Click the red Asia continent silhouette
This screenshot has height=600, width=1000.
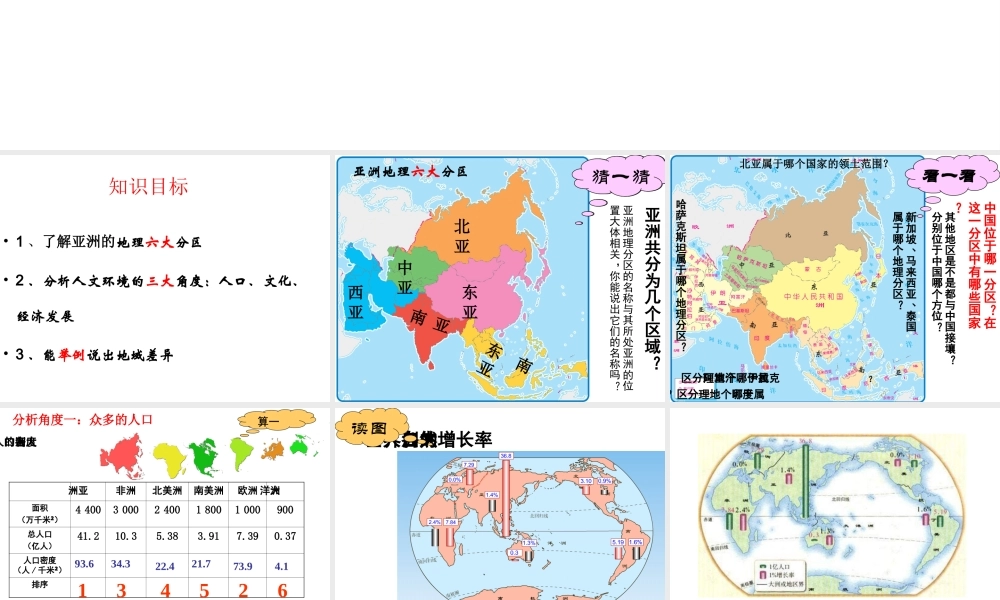point(122,455)
